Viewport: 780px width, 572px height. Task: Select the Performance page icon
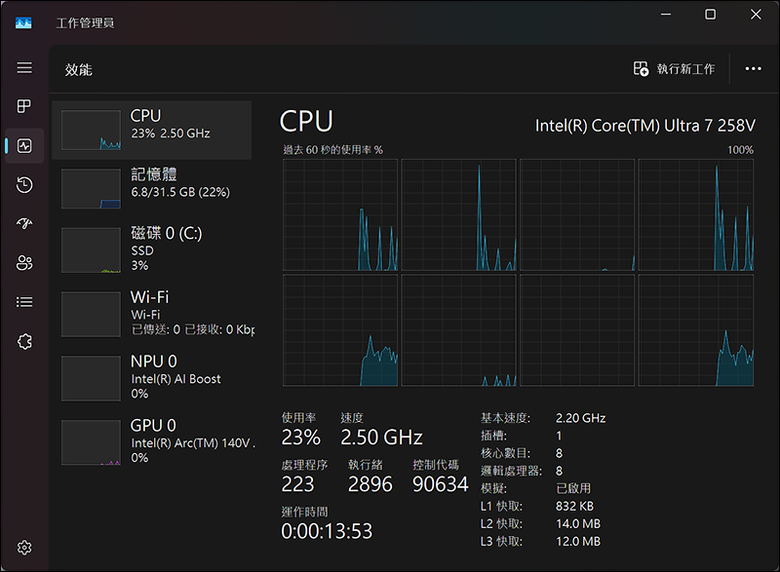point(24,146)
